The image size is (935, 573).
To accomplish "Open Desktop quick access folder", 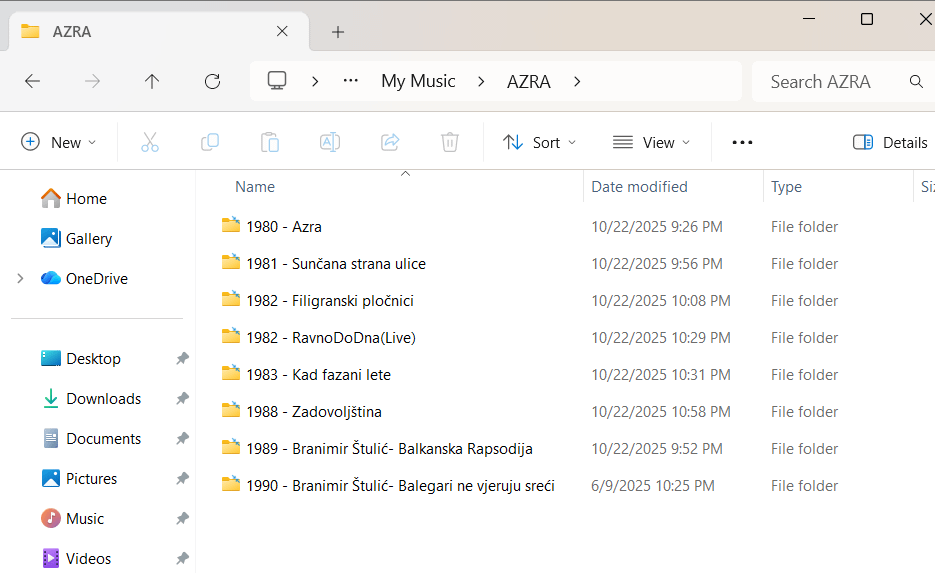I will coord(81,358).
